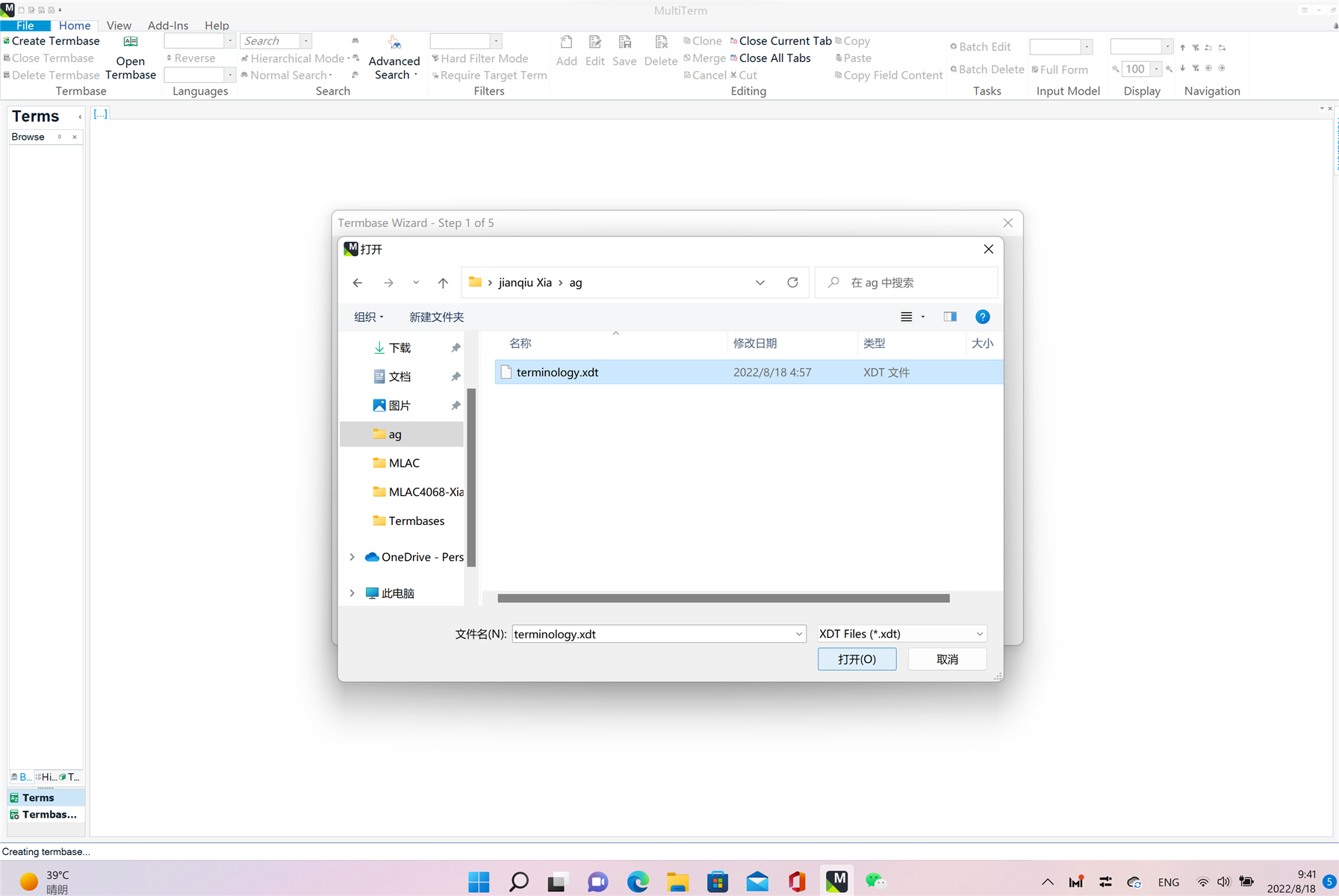Click Close All Tabs in ribbon
This screenshot has height=896, width=1339.
pyautogui.click(x=770, y=58)
